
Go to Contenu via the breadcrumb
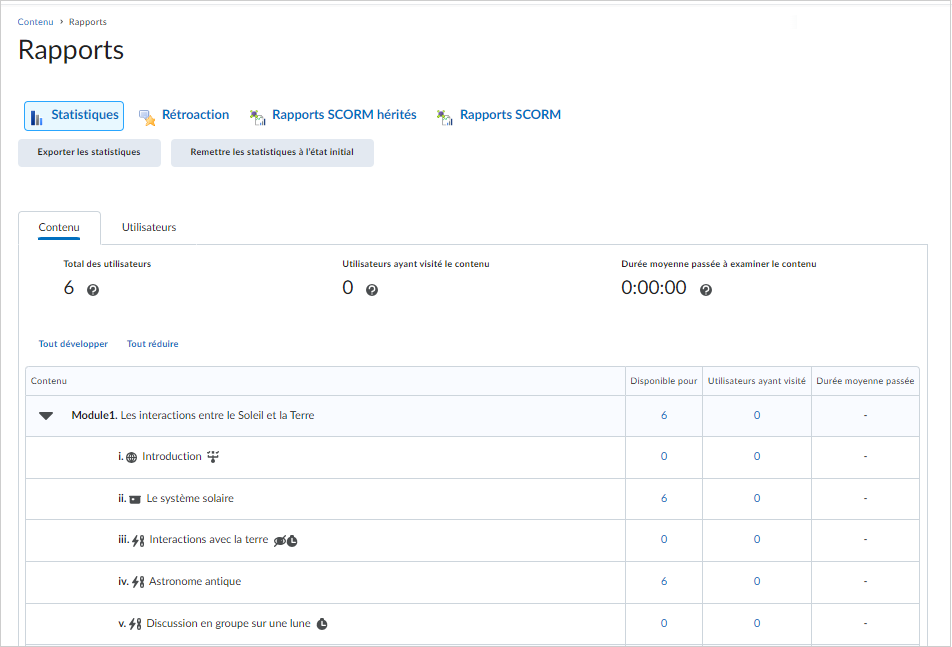pyautogui.click(x=35, y=22)
